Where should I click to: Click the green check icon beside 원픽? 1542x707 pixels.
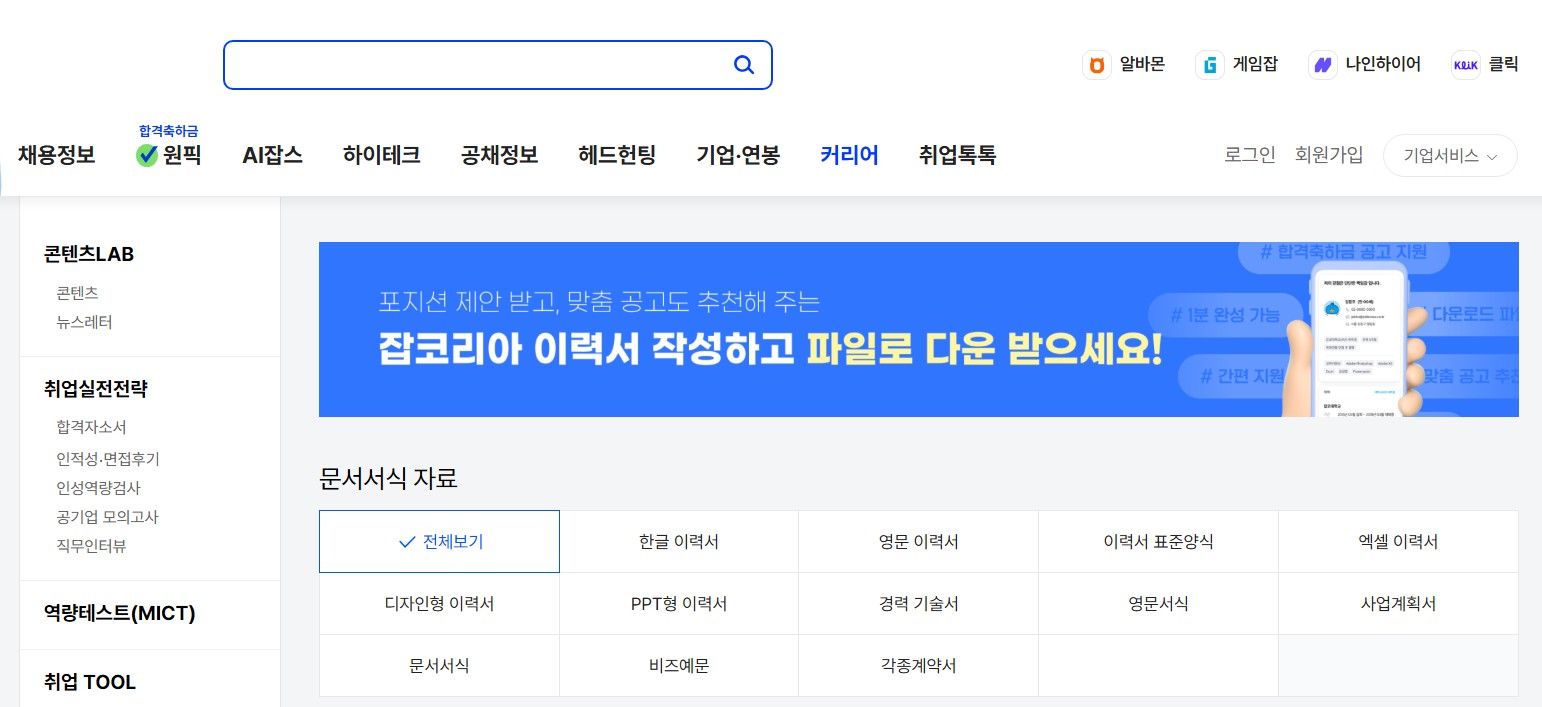click(147, 155)
